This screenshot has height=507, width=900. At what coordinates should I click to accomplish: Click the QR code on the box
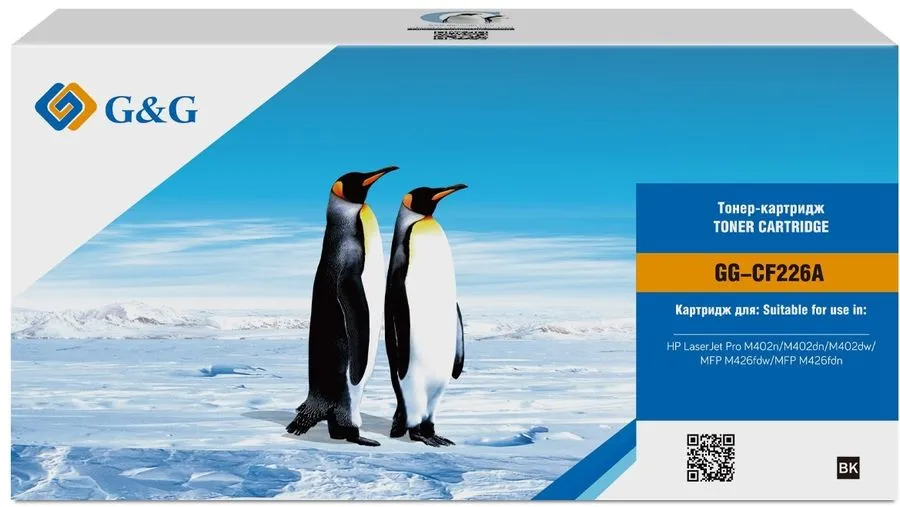[x=711, y=458]
